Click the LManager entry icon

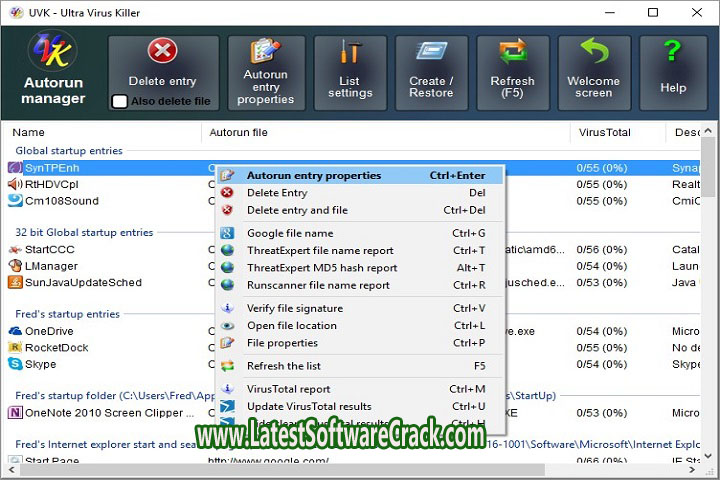click(15, 265)
